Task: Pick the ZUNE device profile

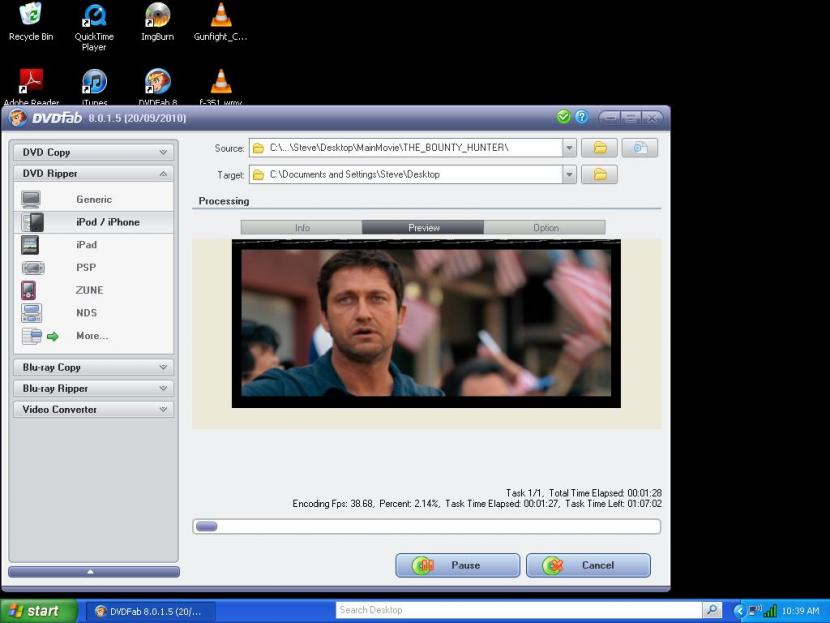Action: click(89, 291)
